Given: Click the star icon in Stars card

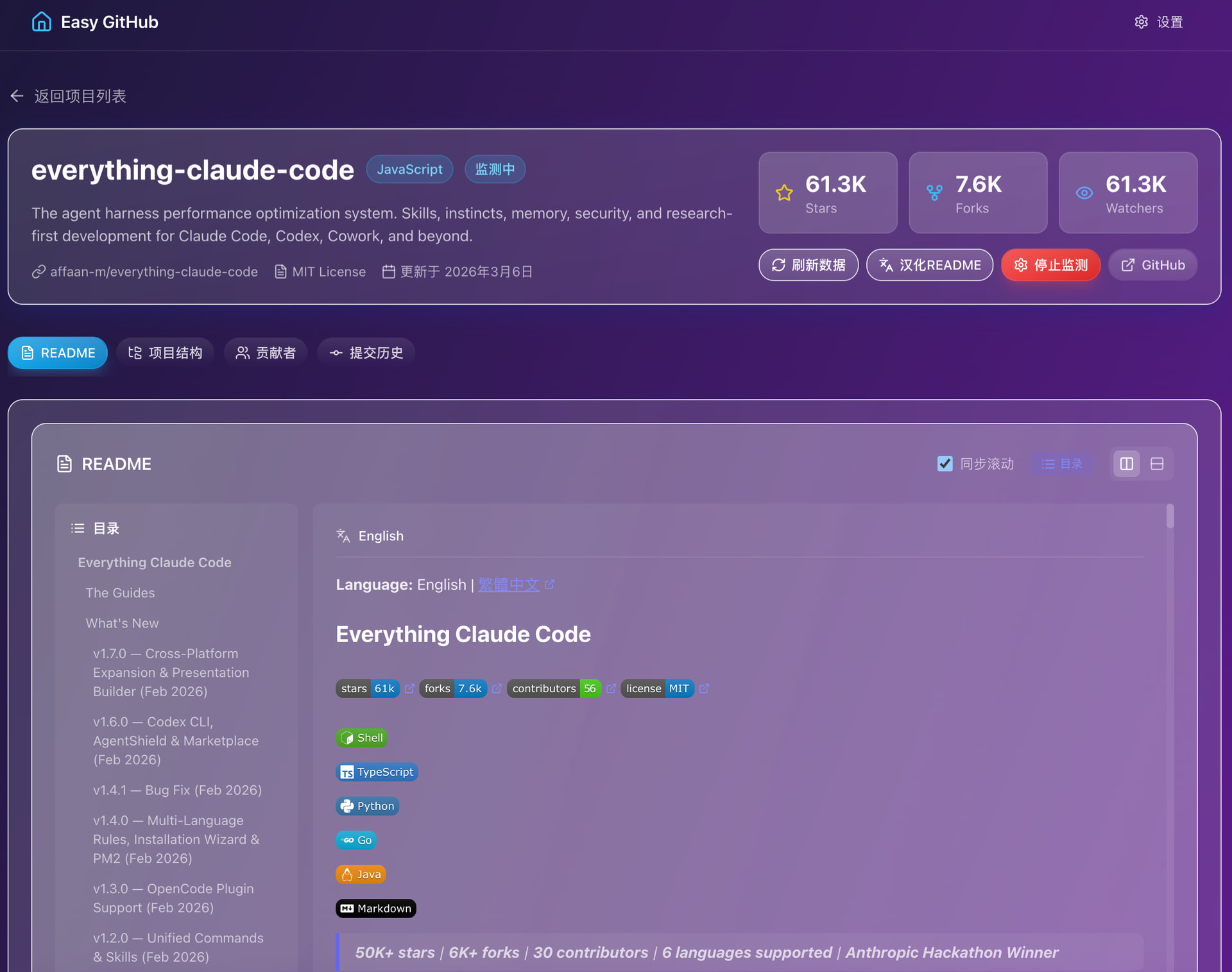Looking at the screenshot, I should click(x=784, y=192).
